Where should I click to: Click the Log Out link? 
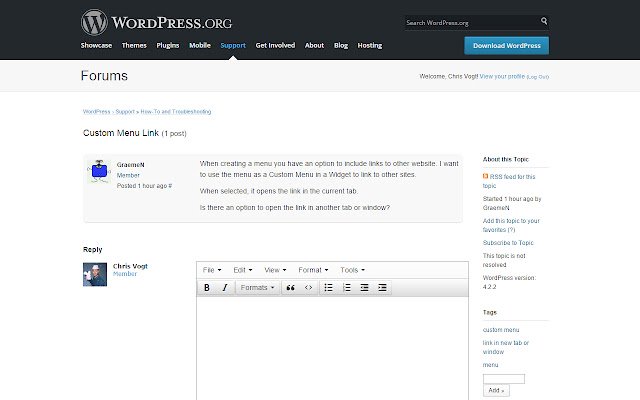pyautogui.click(x=538, y=77)
